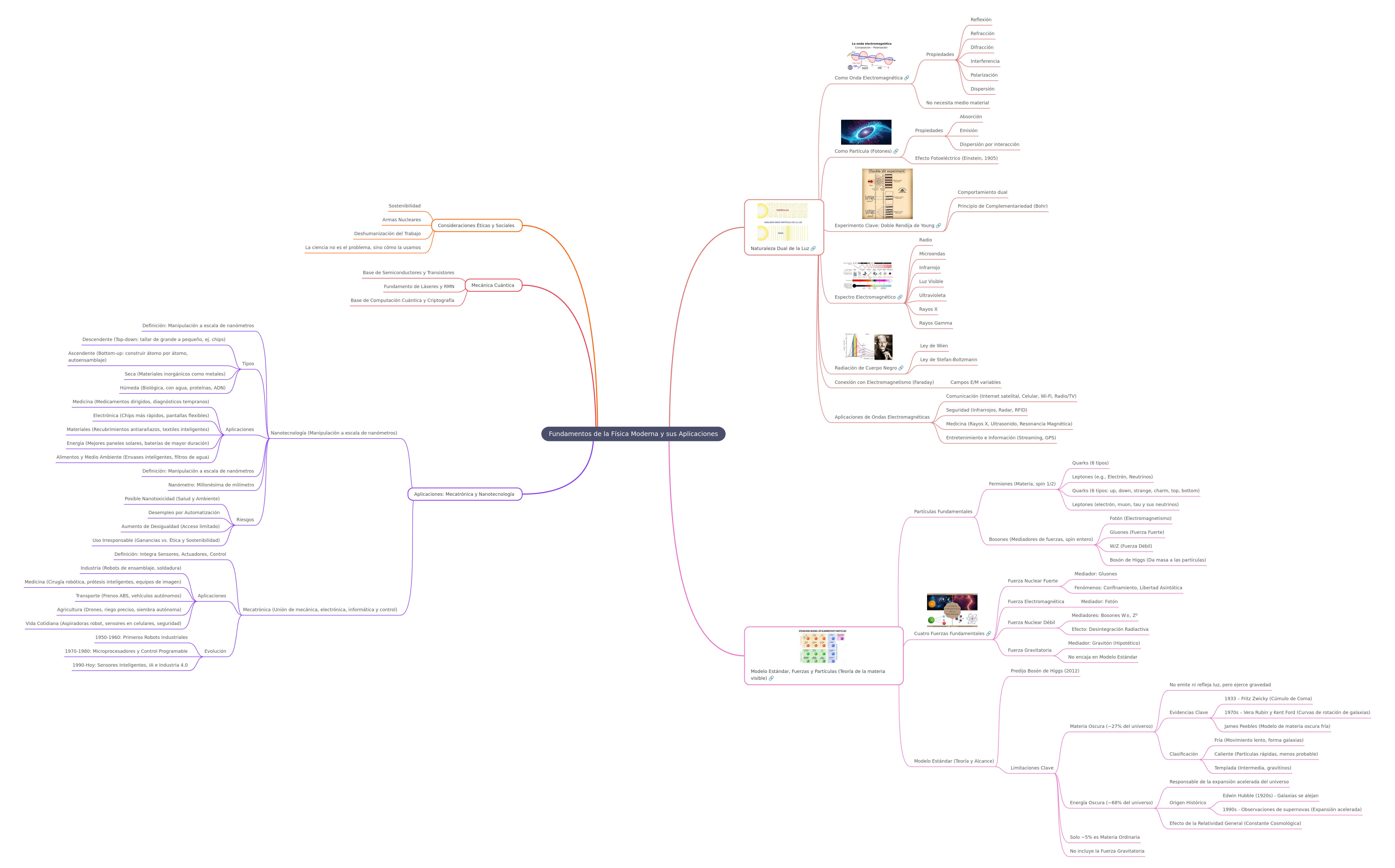Screen dimensions: 1395x868
Task: Click the link icon after Doble Rendija de Young
Action: 938,226
